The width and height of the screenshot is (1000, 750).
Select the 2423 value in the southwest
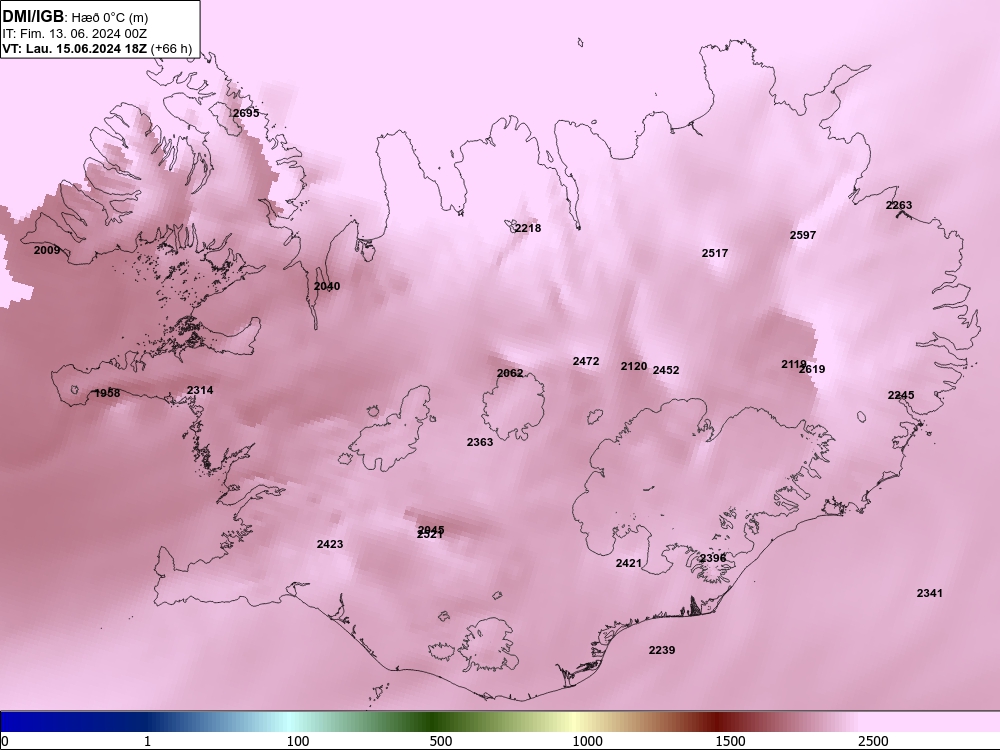[x=330, y=544]
